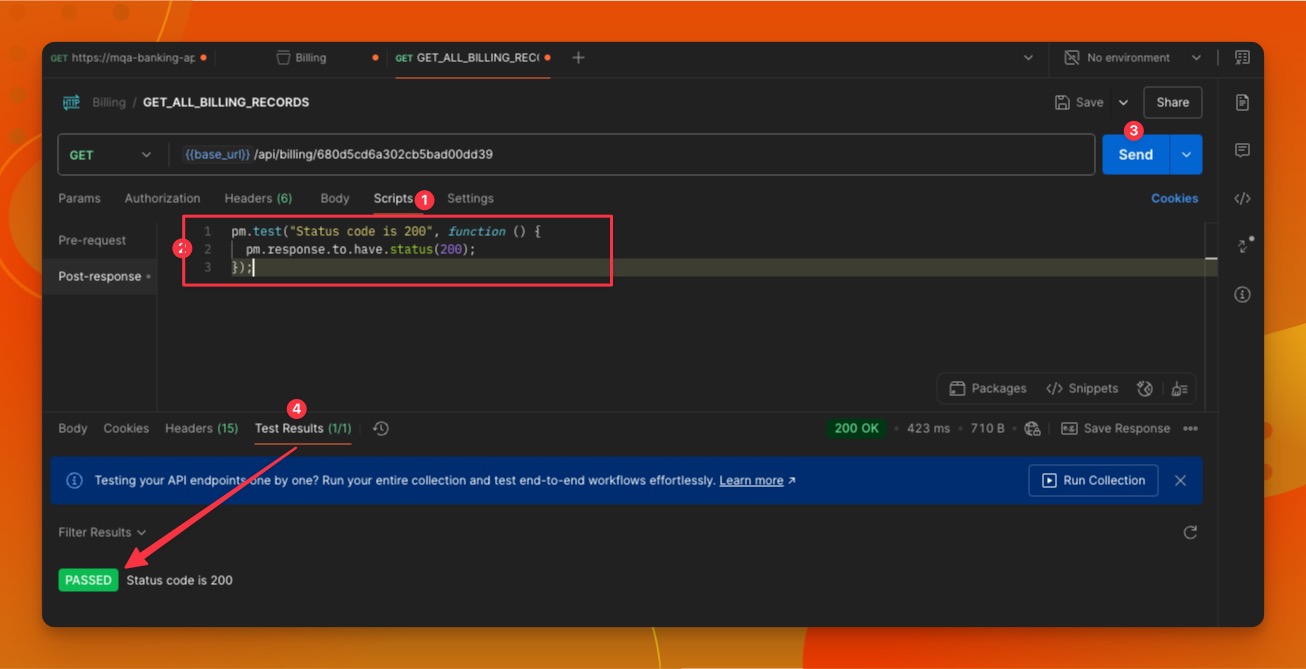The image size is (1306, 669).
Task: Select the Test Results (1/1) tab
Action: [303, 428]
